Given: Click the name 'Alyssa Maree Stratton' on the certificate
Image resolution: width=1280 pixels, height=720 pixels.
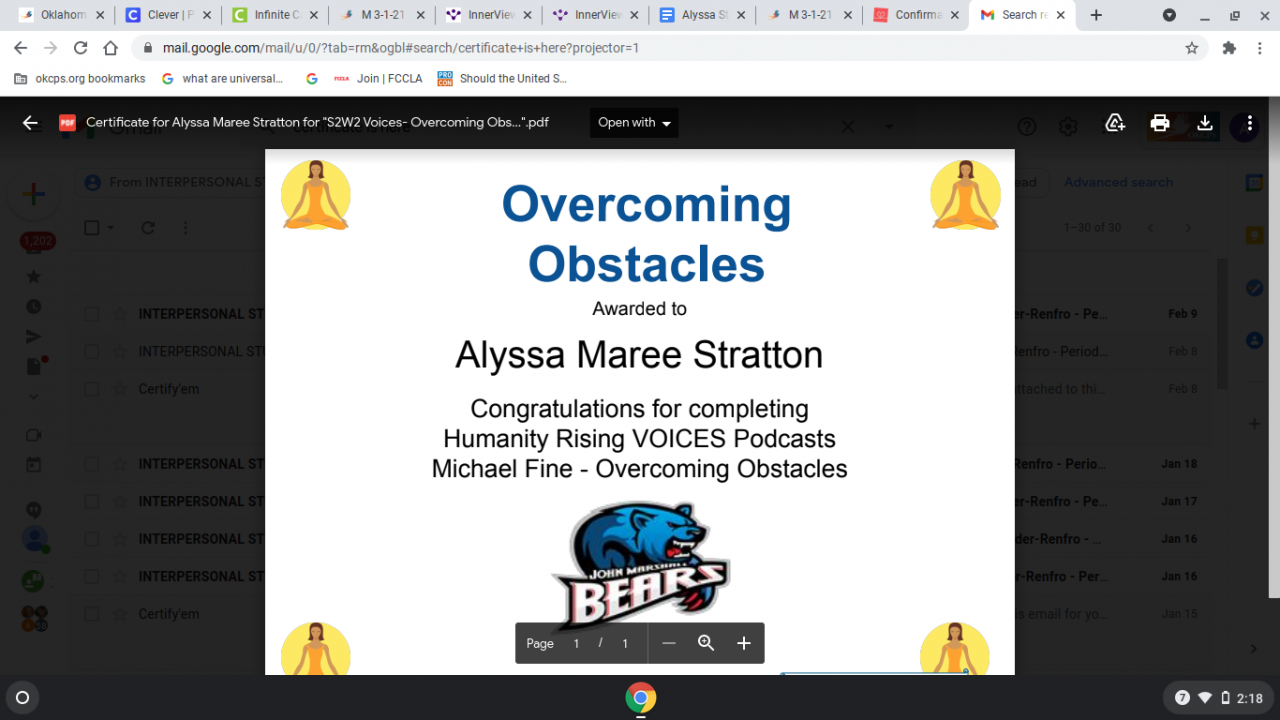Looking at the screenshot, I should (639, 355).
